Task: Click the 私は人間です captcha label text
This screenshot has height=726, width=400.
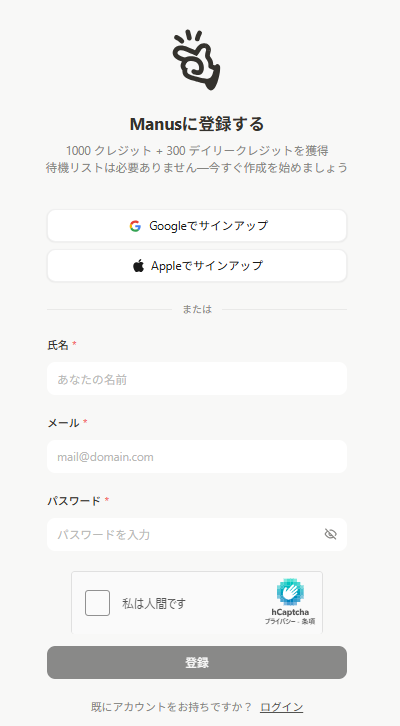Action: click(x=154, y=603)
